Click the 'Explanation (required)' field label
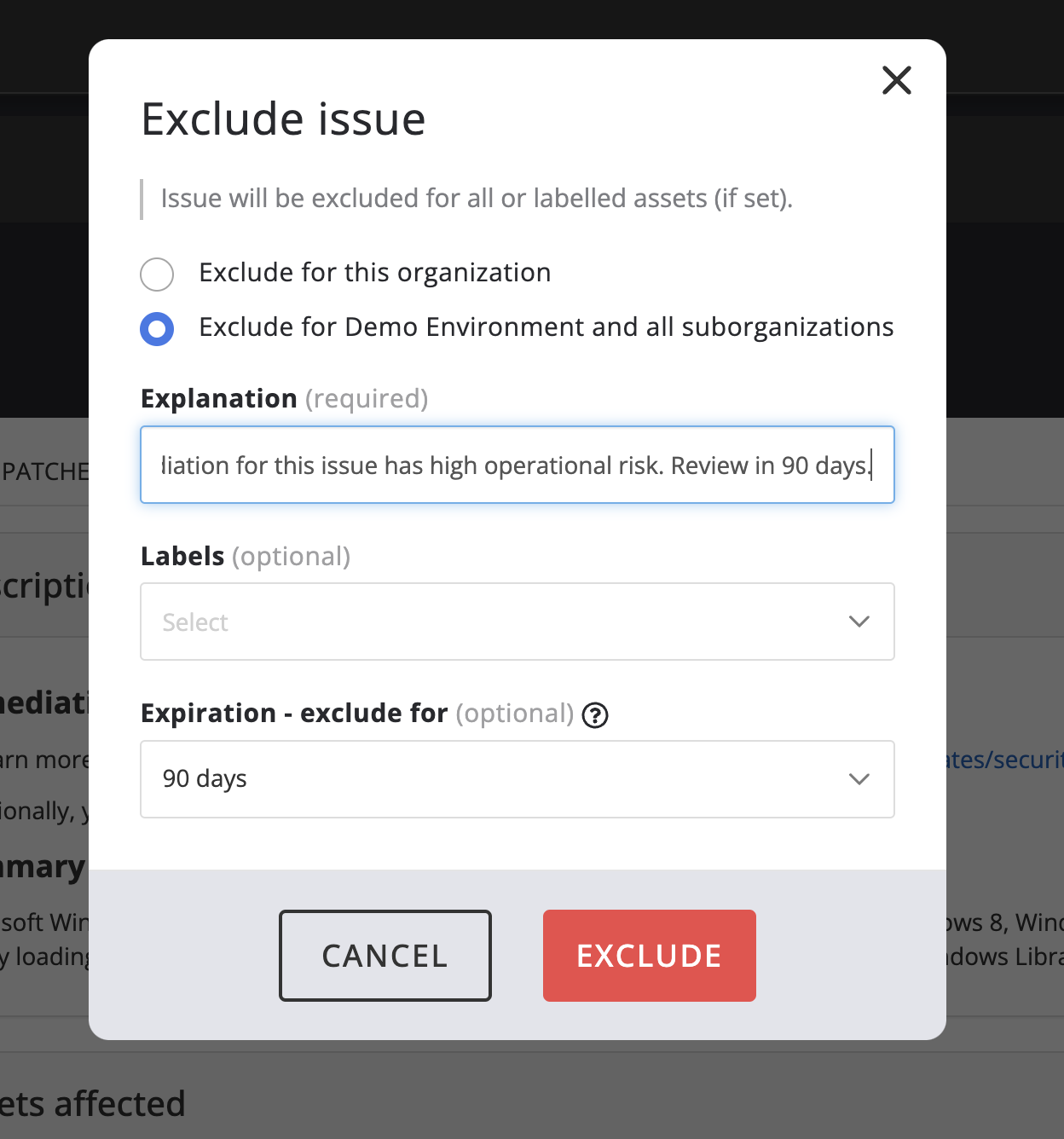 284,398
